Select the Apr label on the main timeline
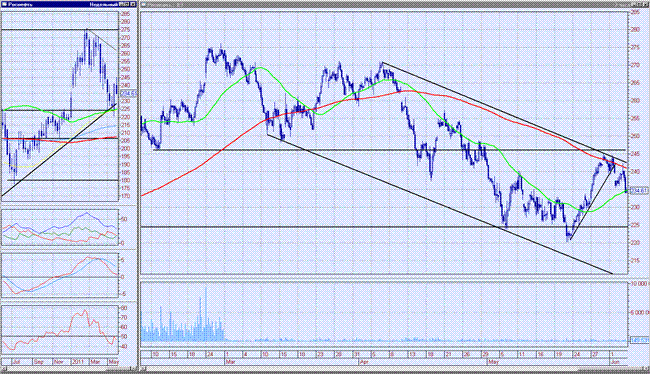This screenshot has height=374, width=650. 364,362
